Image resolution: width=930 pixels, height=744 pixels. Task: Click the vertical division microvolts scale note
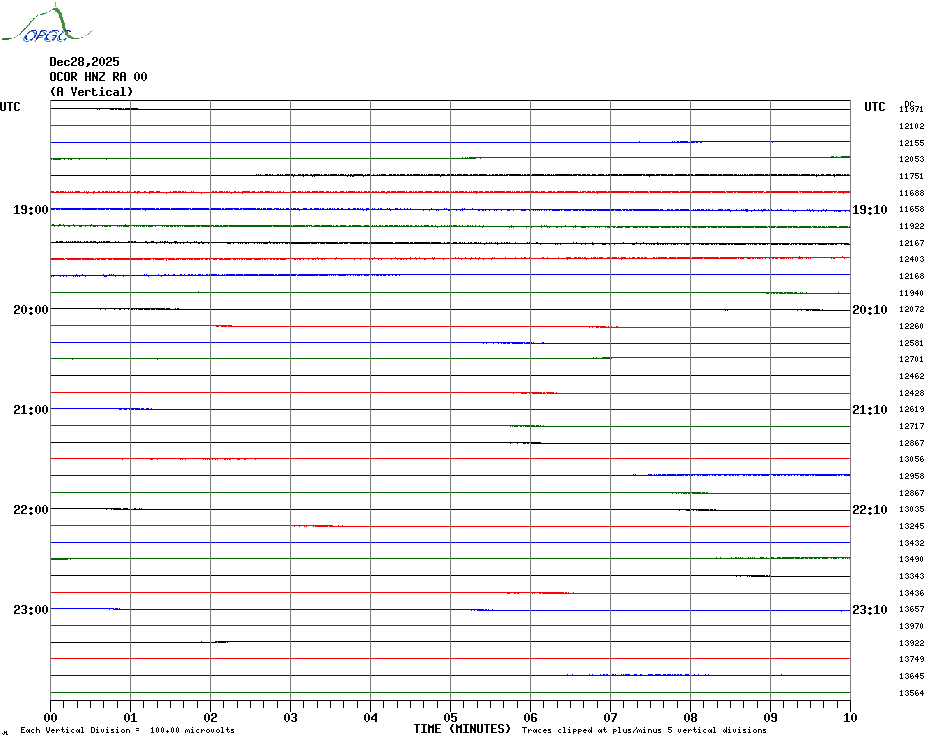[x=127, y=730]
